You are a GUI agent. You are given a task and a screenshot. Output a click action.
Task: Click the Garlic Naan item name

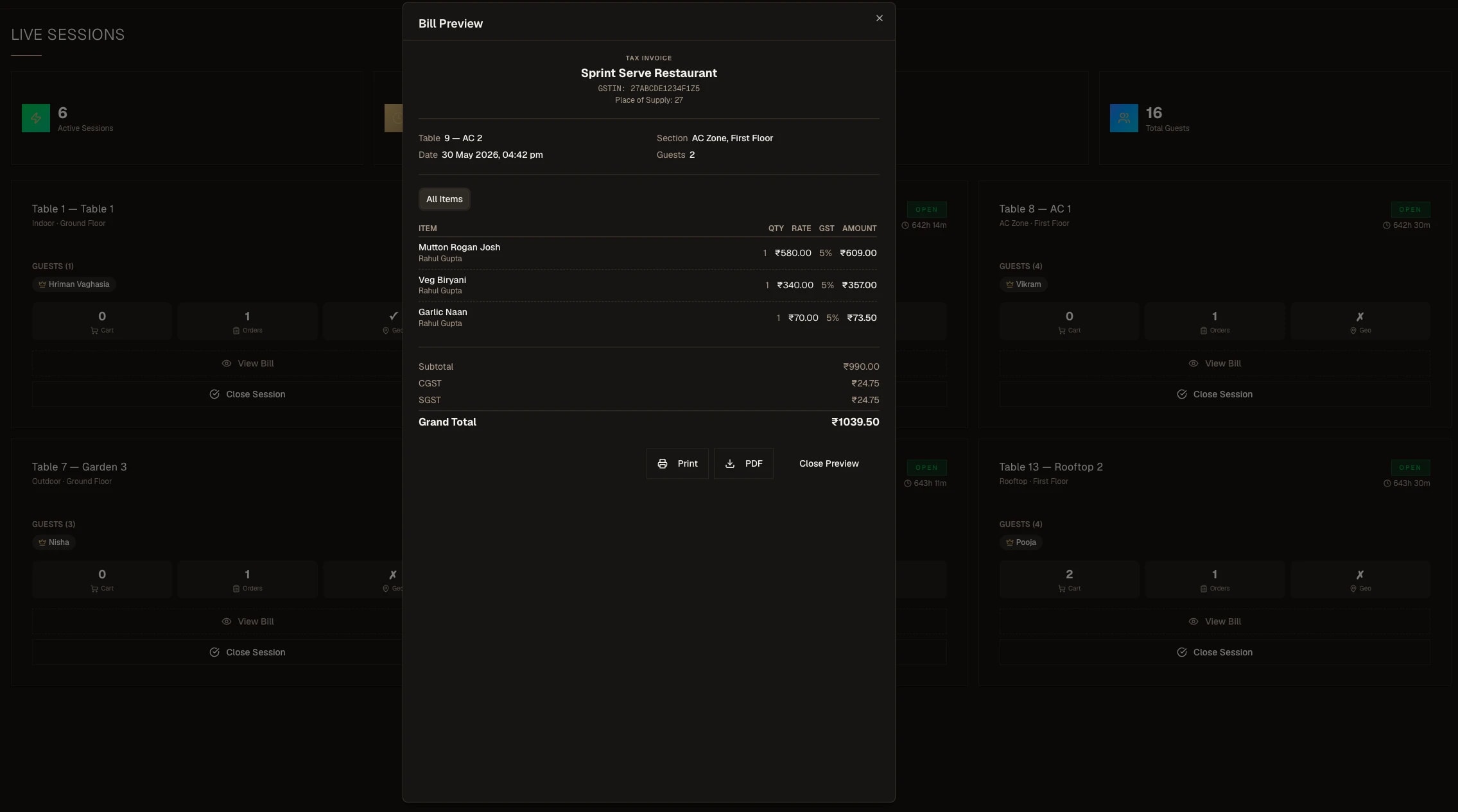tap(443, 312)
